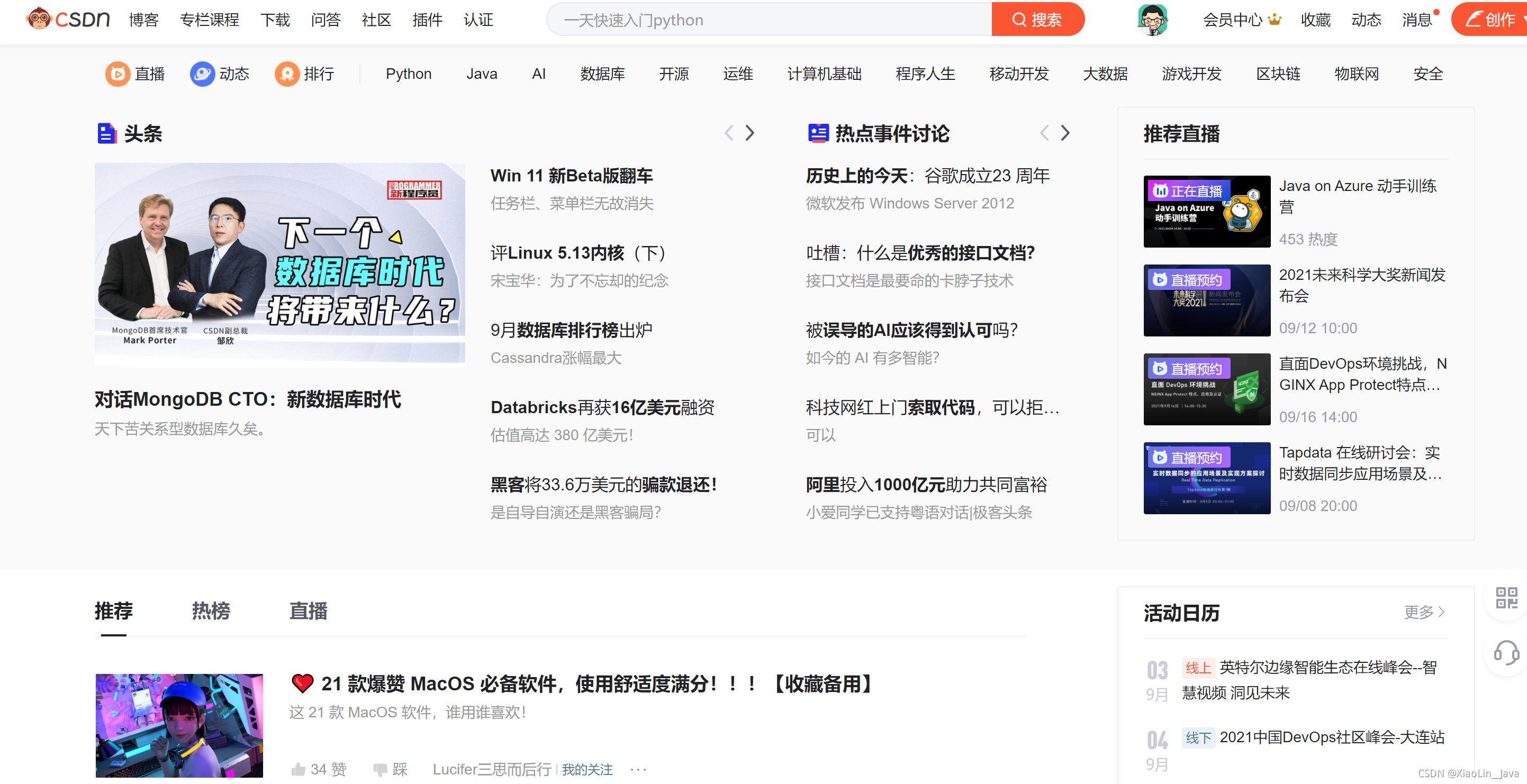Click the 动态 blue planet icon
1527x784 pixels.
pos(202,74)
